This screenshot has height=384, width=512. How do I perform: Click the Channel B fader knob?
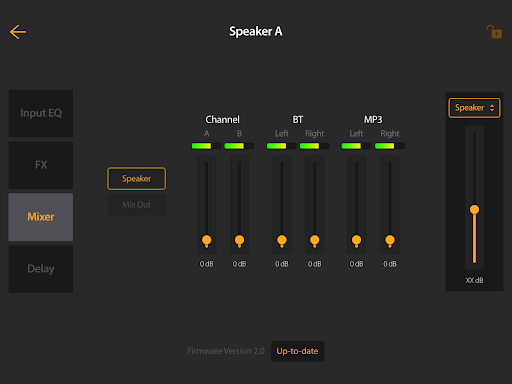point(239,241)
